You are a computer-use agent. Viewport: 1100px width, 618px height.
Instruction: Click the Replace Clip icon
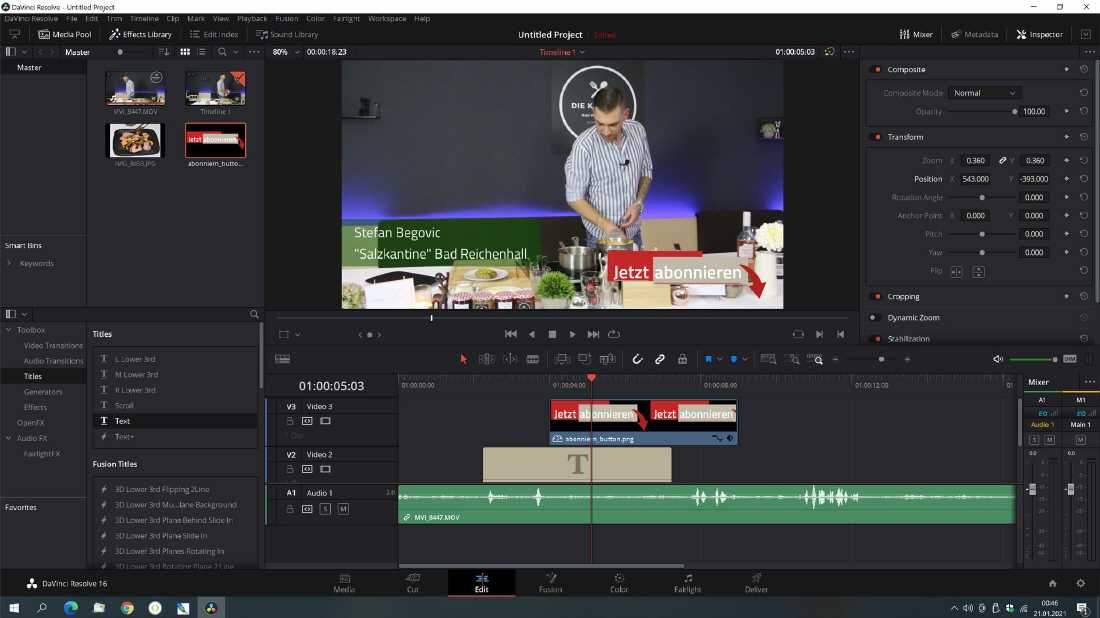pos(608,359)
